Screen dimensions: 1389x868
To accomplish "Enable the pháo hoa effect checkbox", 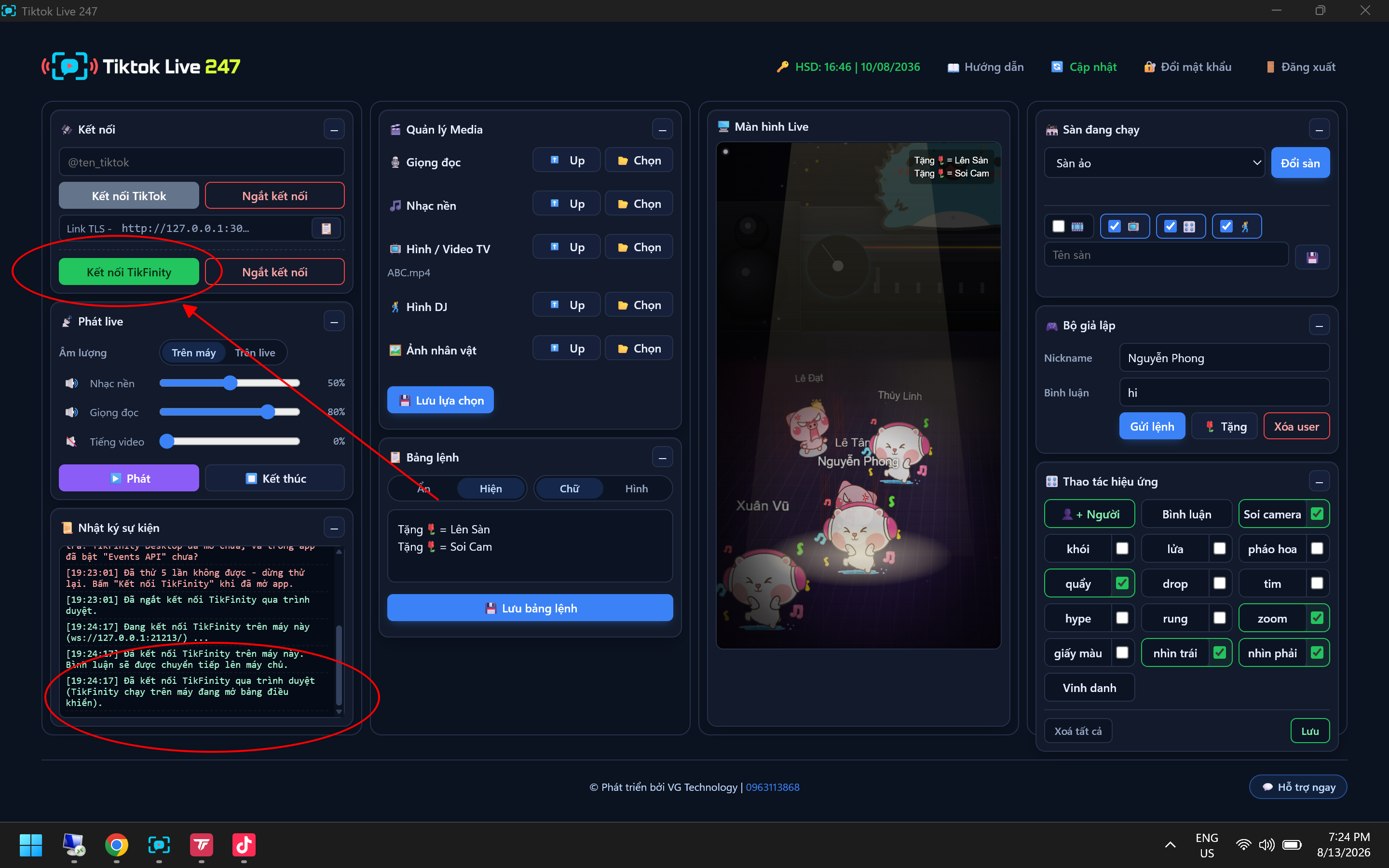I will pyautogui.click(x=1317, y=548).
